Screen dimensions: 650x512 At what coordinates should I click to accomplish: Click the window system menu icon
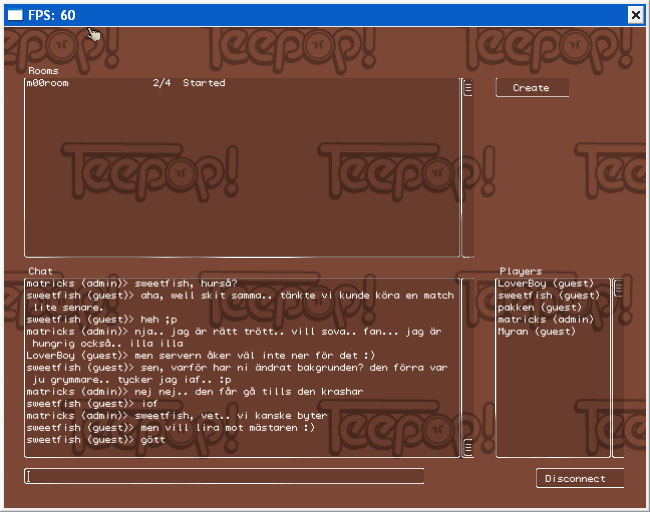click(15, 15)
